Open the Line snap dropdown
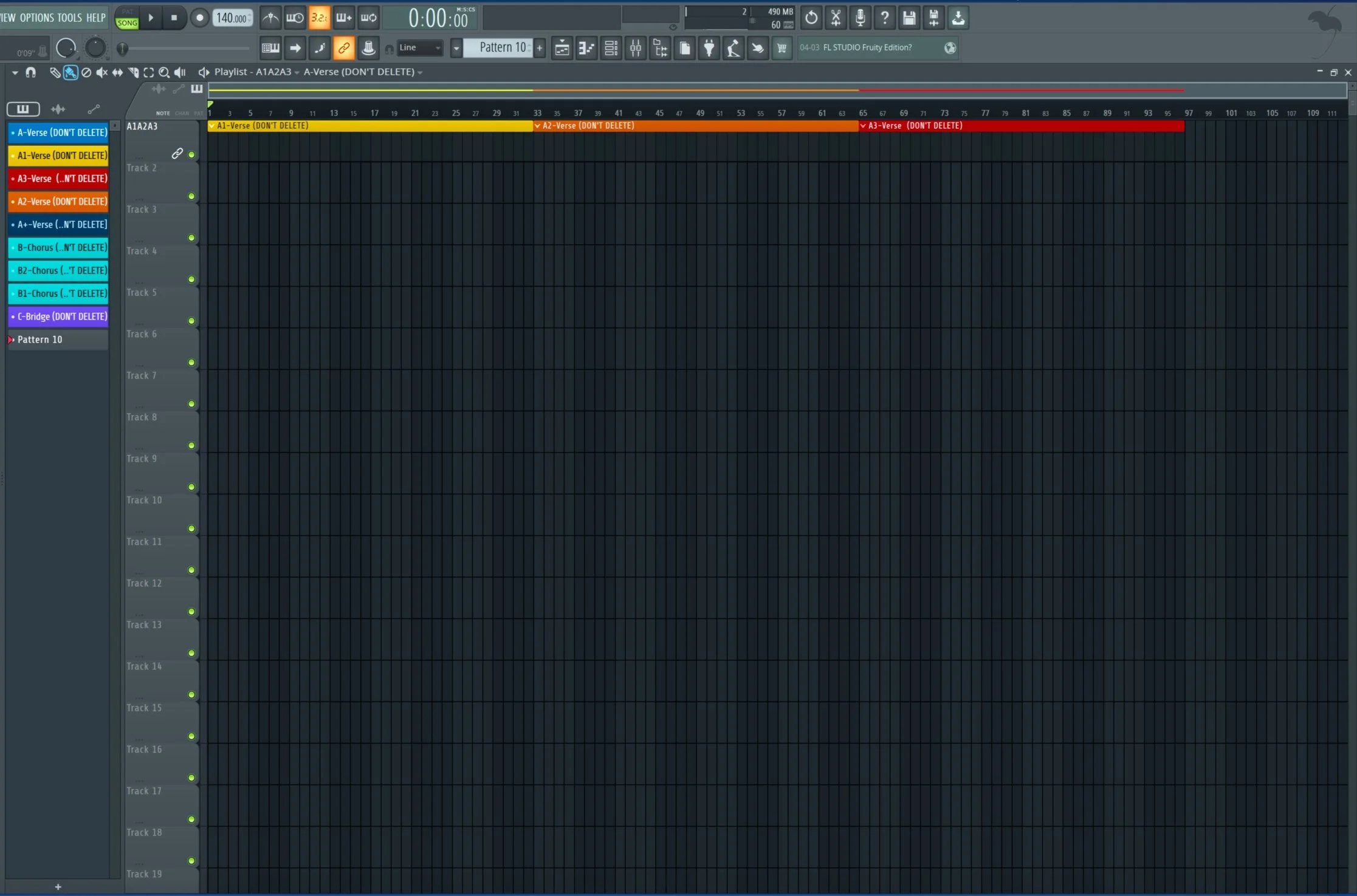The width and height of the screenshot is (1357, 896). tap(419, 48)
